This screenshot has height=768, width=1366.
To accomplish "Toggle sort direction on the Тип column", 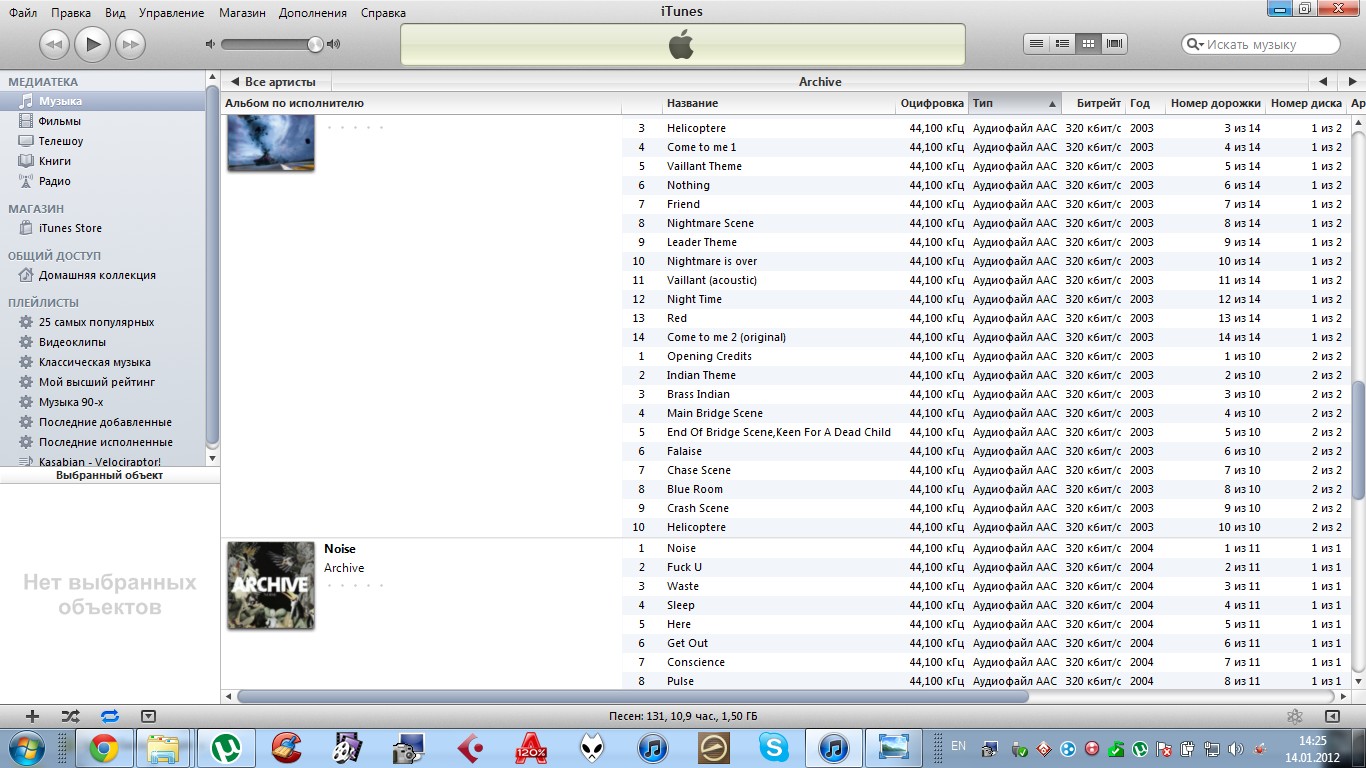I will coord(1015,103).
